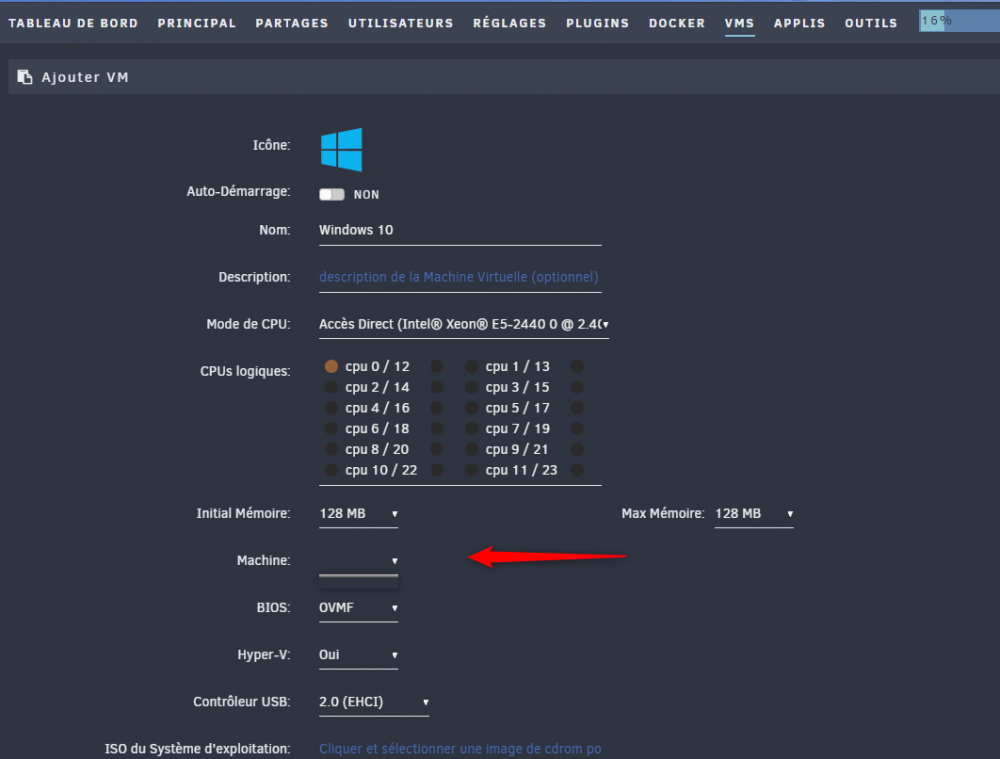This screenshot has height=759, width=1000.
Task: Check the cpu 21 checkbox
Action: [577, 449]
